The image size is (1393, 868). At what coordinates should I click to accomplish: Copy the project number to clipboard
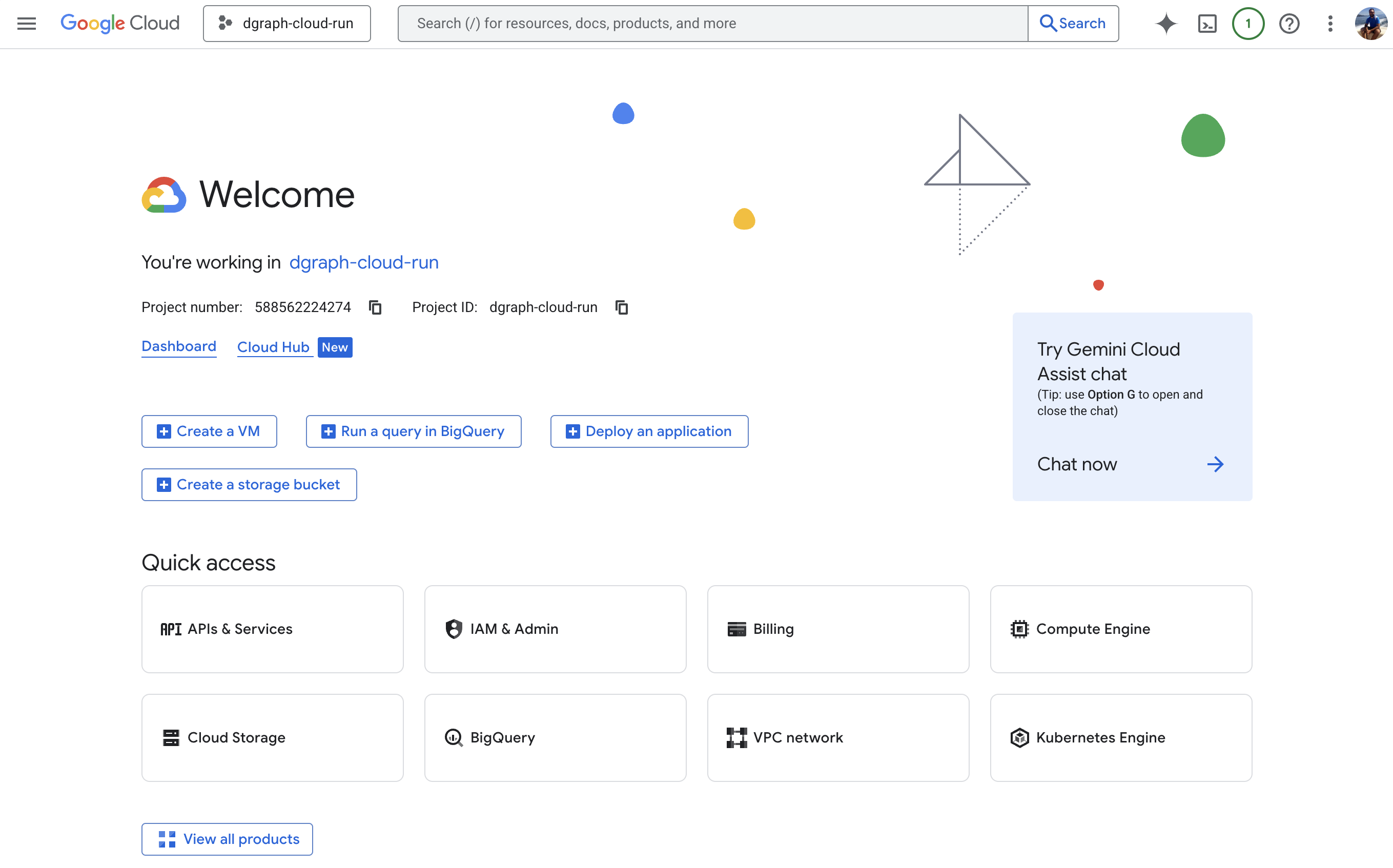tap(375, 308)
